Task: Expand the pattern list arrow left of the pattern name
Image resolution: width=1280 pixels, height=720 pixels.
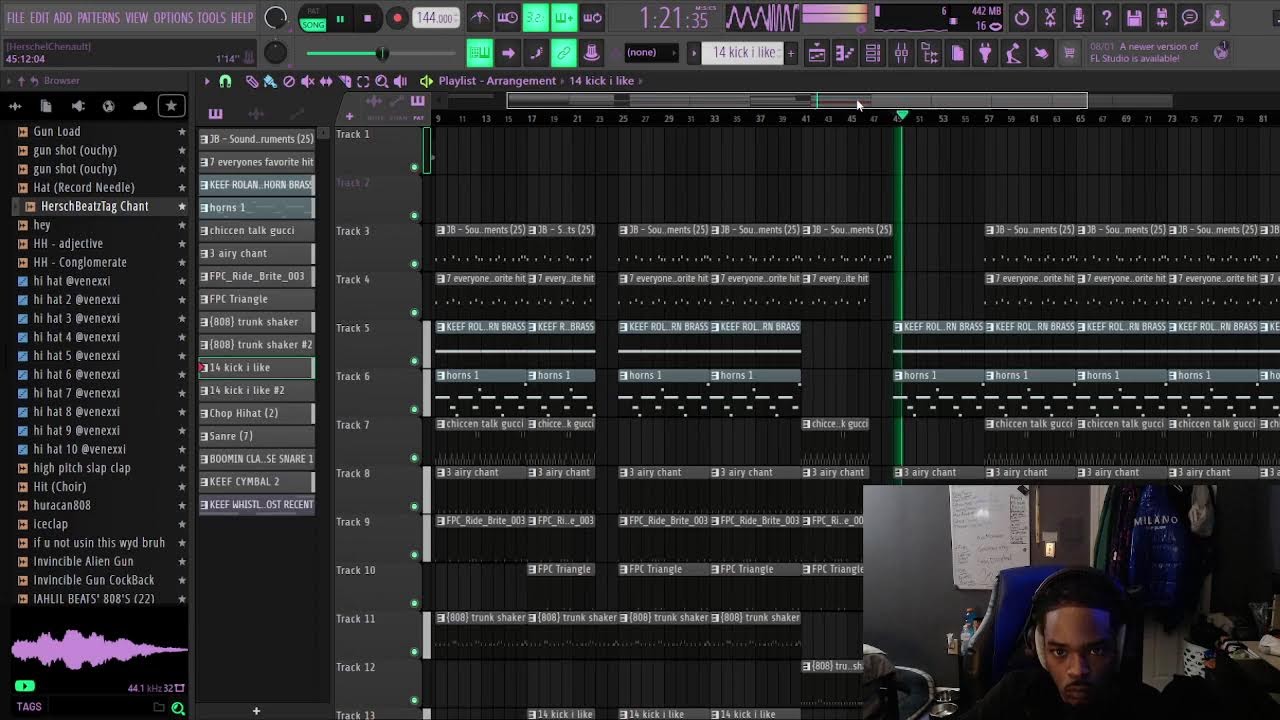Action: tap(694, 53)
